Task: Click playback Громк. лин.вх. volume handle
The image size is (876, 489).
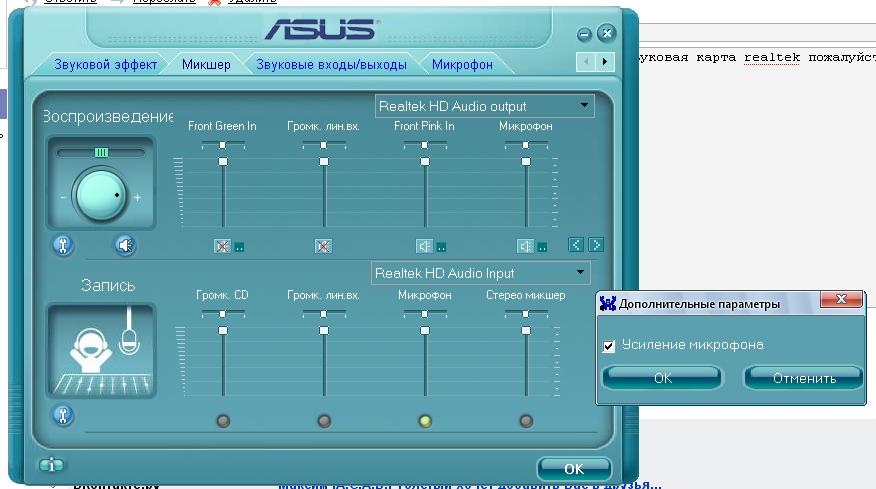Action: [x=324, y=162]
